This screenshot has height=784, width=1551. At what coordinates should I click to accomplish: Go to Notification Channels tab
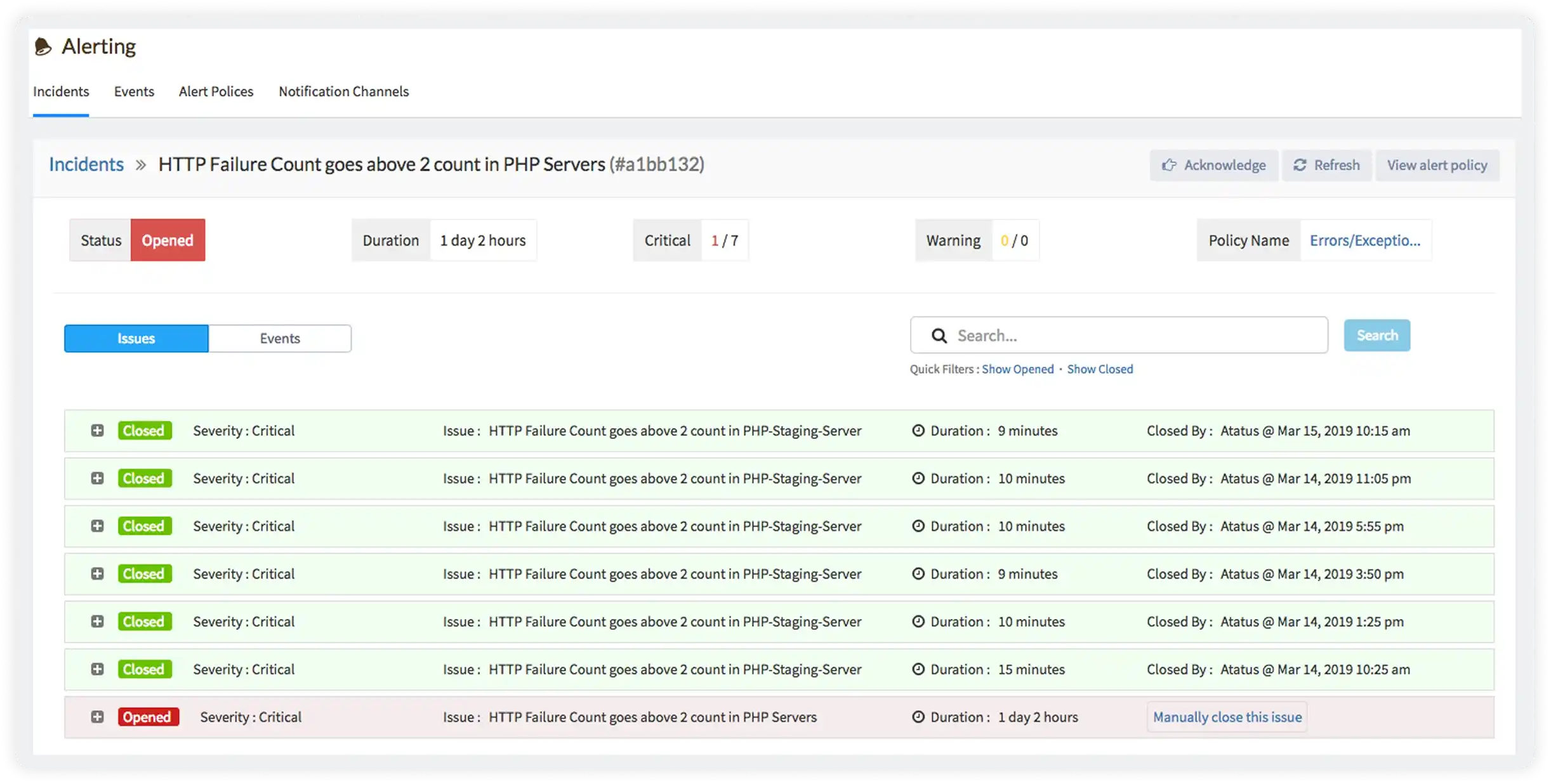point(343,92)
